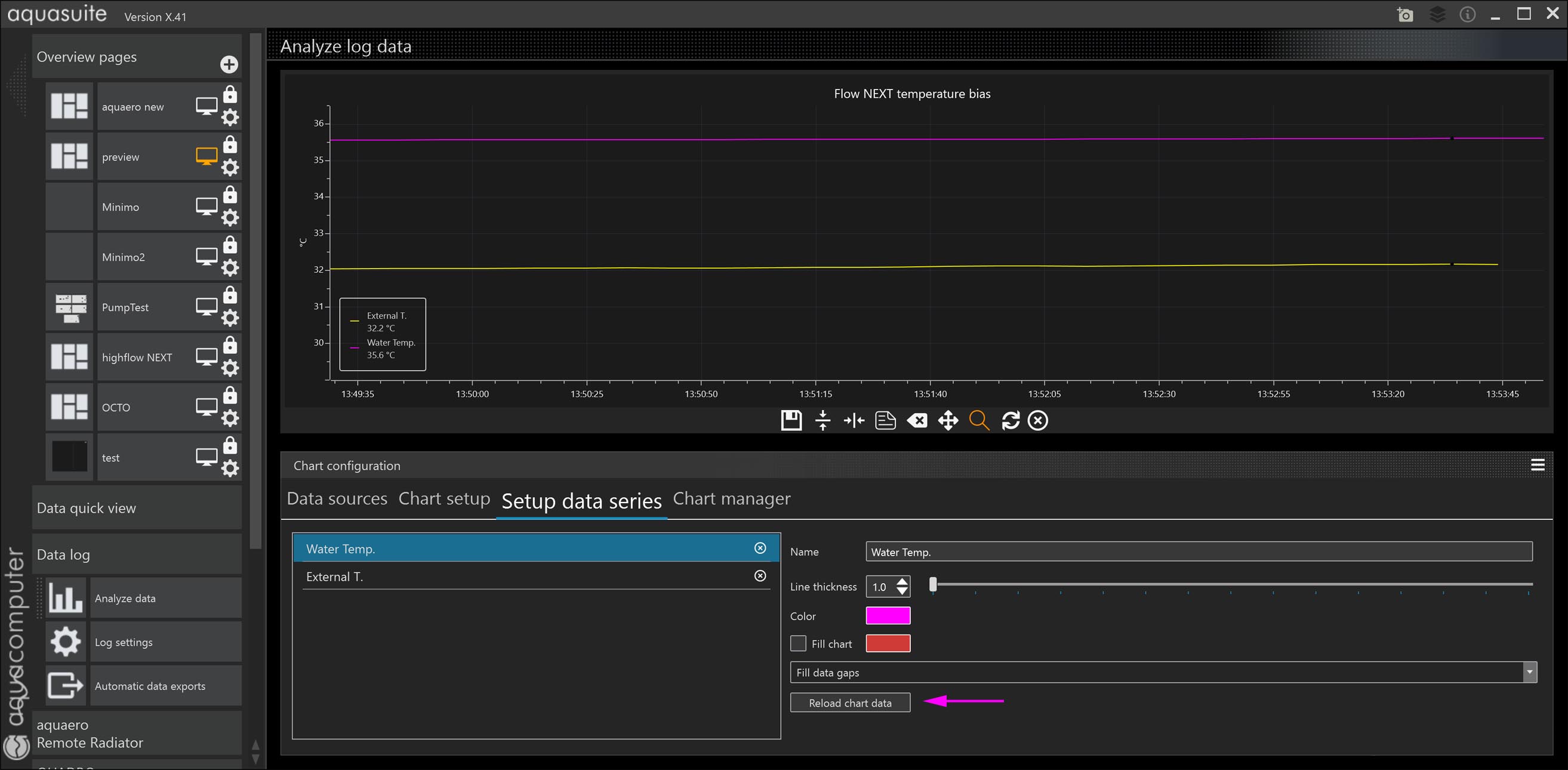Image resolution: width=1568 pixels, height=770 pixels.
Task: Select the orange magnifier zoom tool
Action: (x=979, y=420)
